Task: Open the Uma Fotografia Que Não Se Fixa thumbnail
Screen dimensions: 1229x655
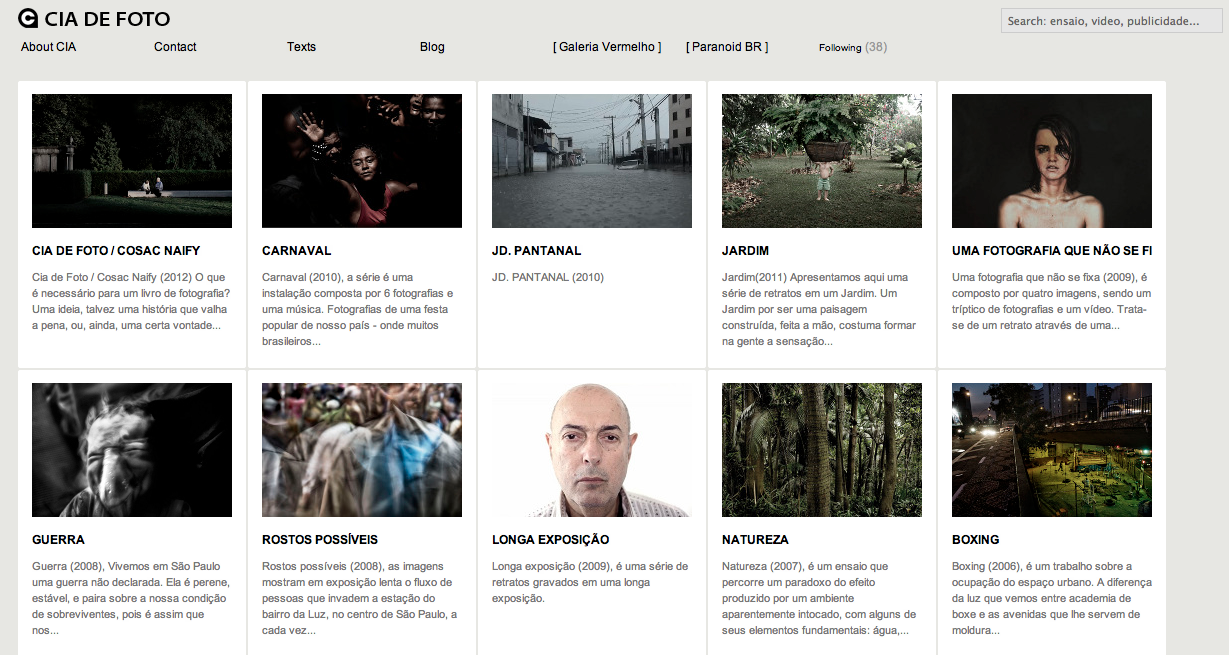Action: pos(1052,161)
